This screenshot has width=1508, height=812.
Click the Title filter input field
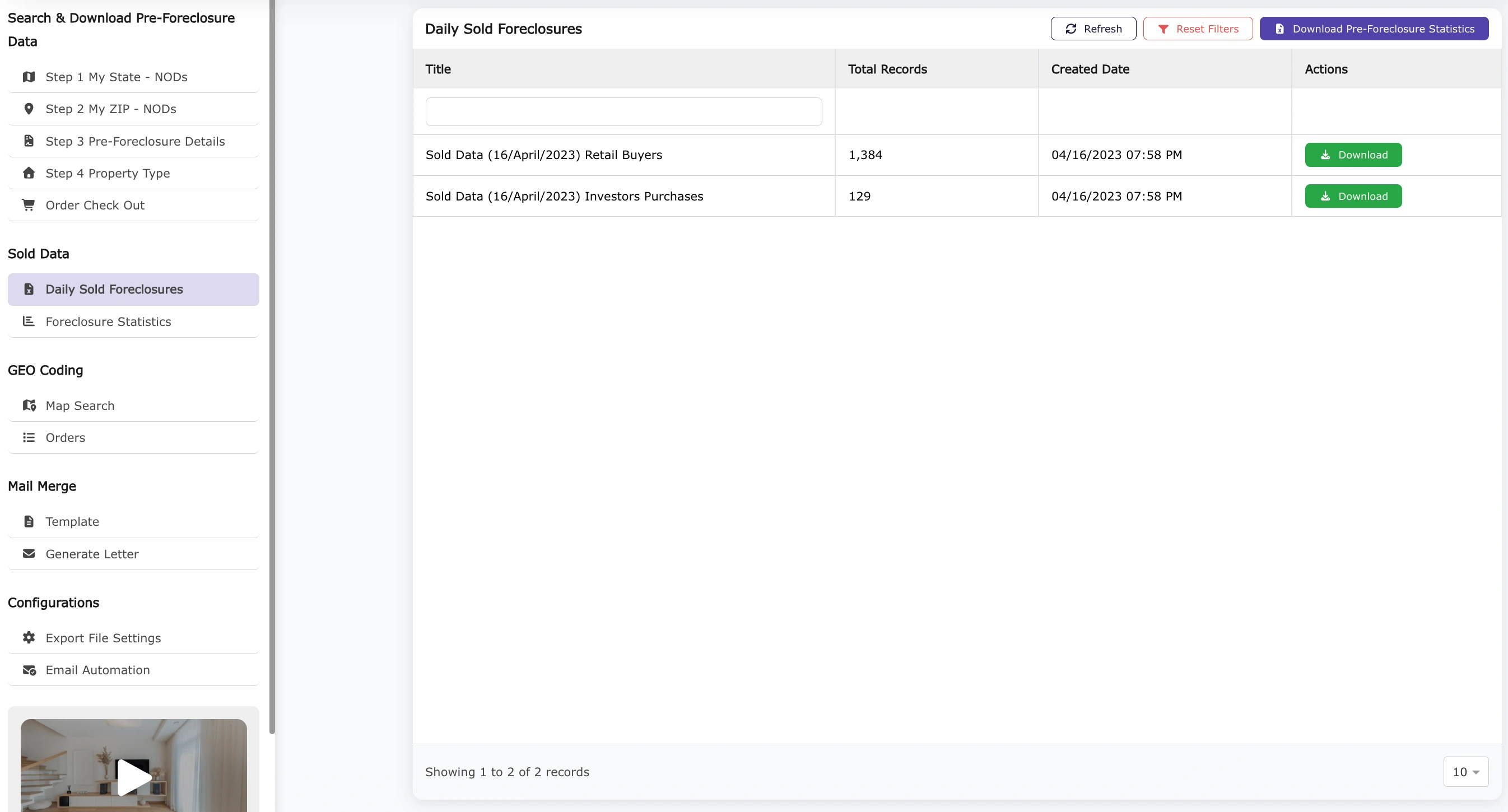(x=623, y=112)
